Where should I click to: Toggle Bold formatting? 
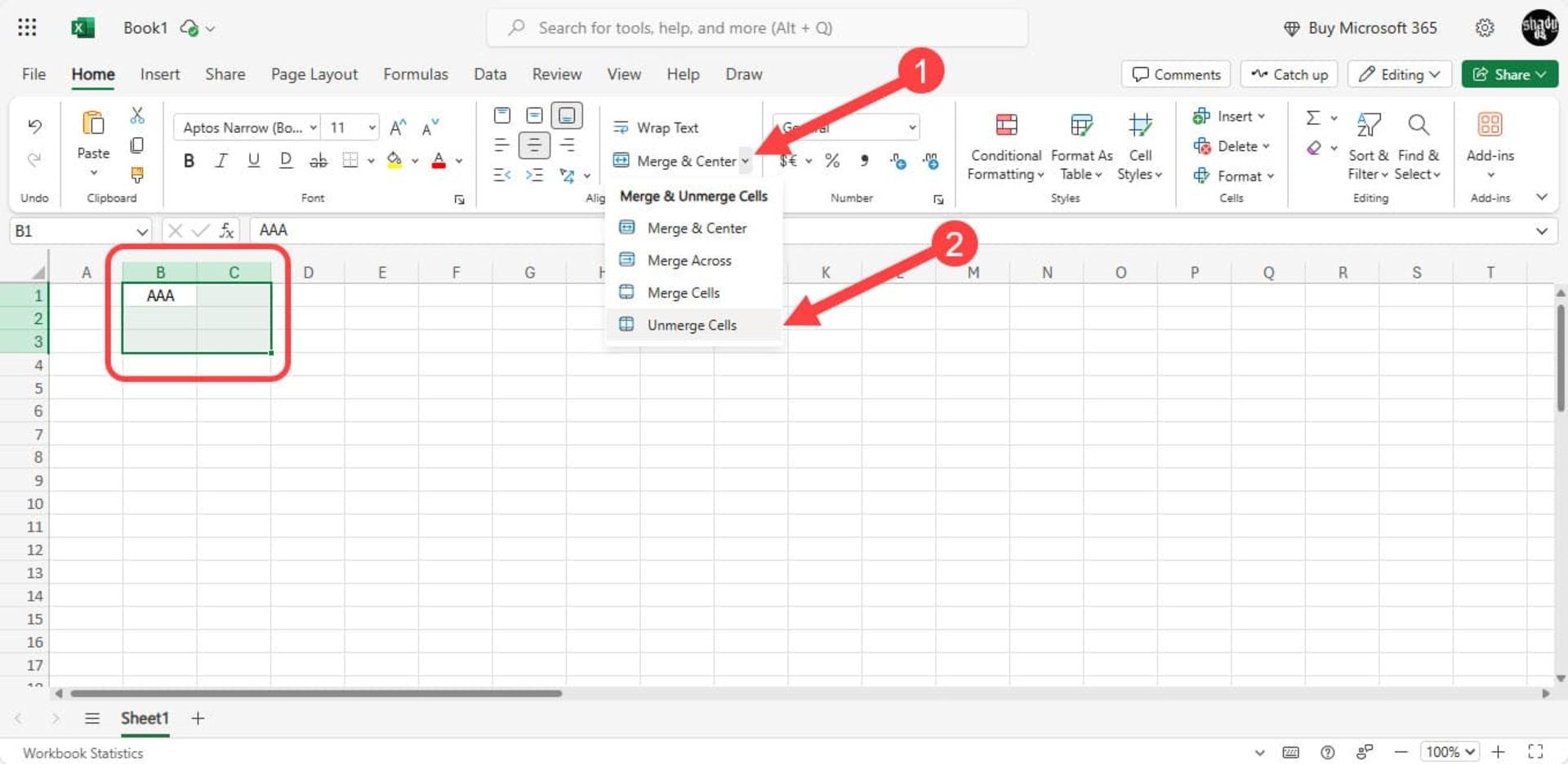[x=189, y=161]
